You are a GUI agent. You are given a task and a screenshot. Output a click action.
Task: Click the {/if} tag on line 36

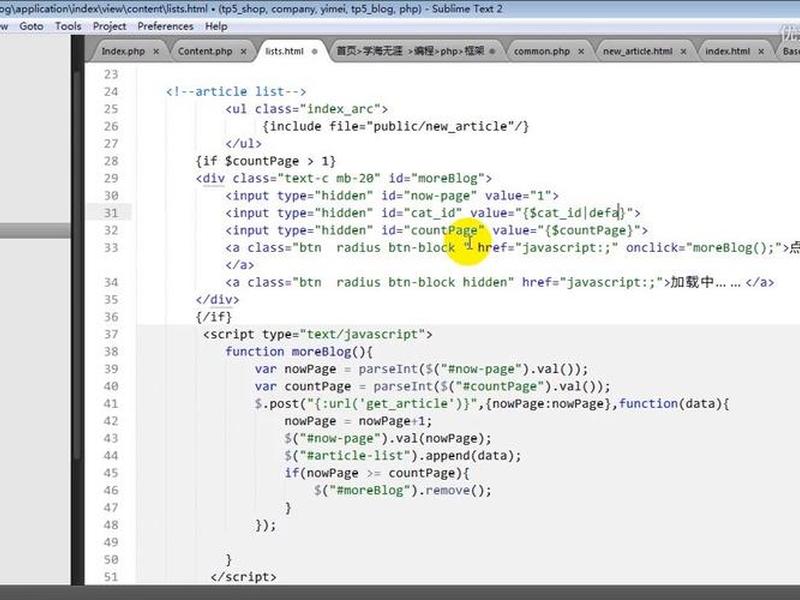click(214, 317)
